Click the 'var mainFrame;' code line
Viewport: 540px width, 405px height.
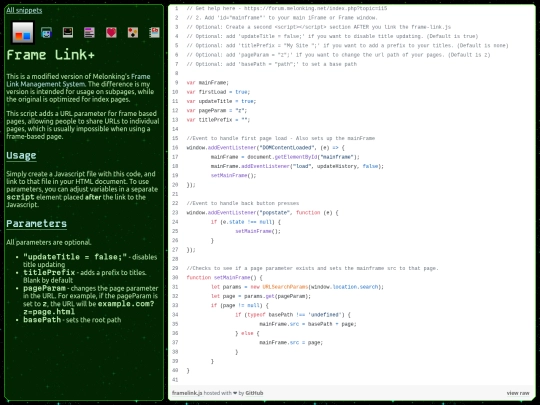pos(208,83)
